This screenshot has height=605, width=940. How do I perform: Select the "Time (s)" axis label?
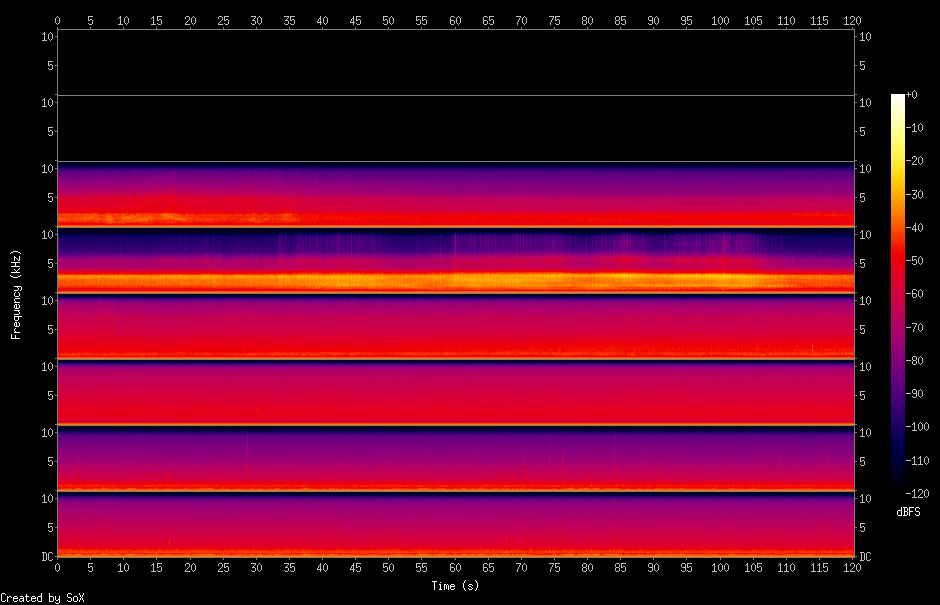[x=455, y=585]
